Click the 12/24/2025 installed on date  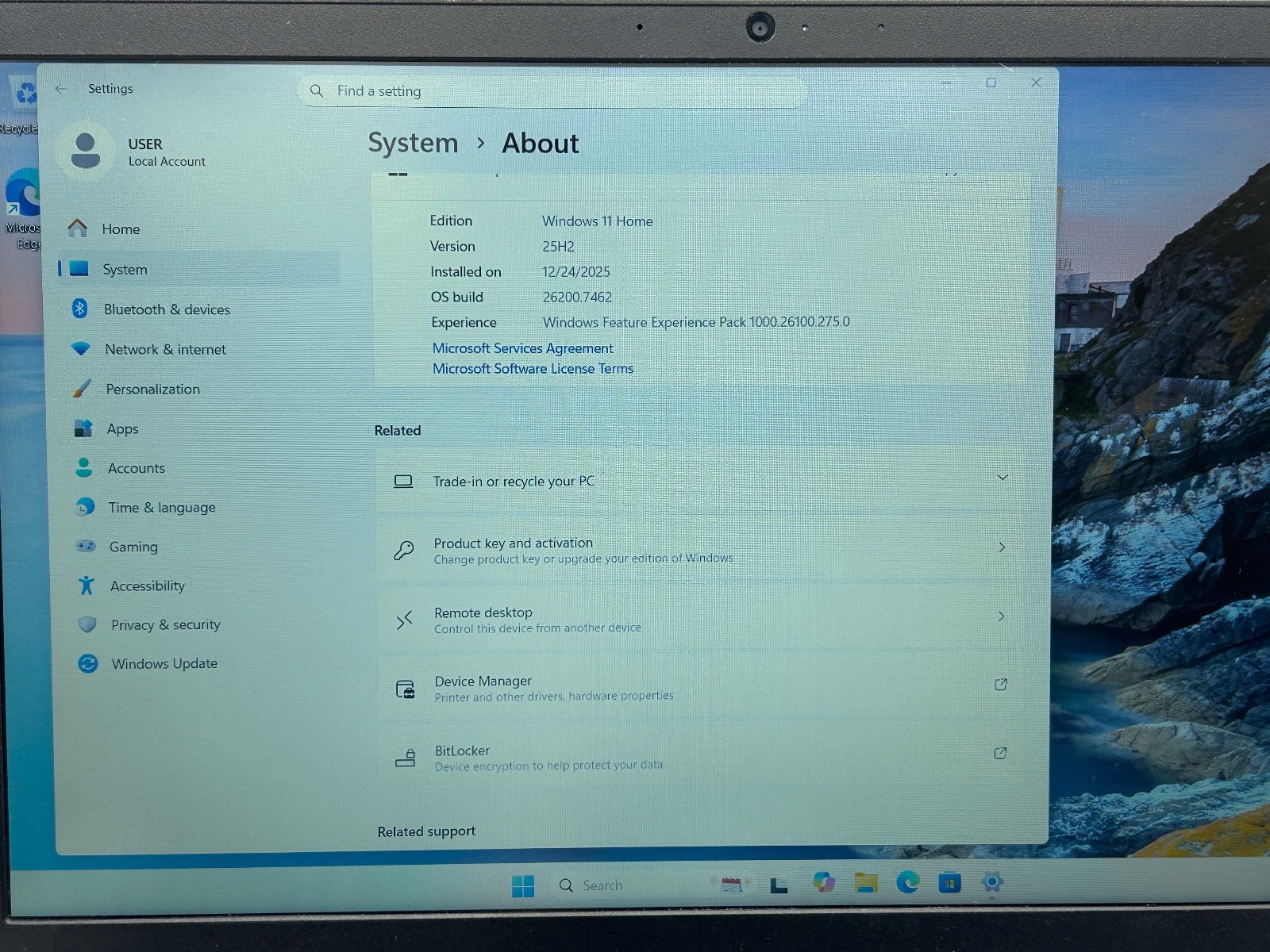click(x=576, y=272)
